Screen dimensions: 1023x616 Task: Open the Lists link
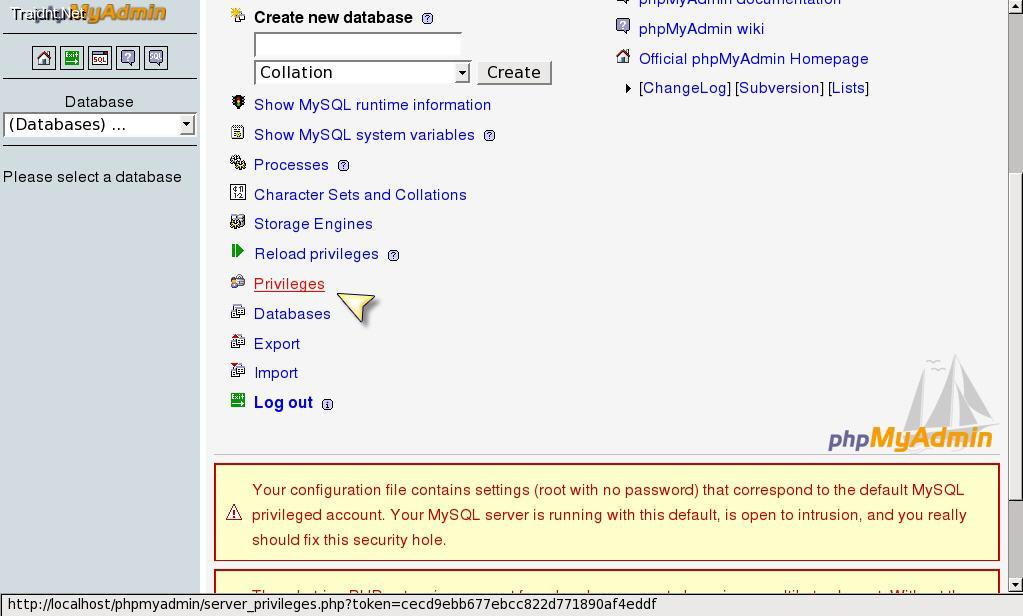pyautogui.click(x=848, y=88)
